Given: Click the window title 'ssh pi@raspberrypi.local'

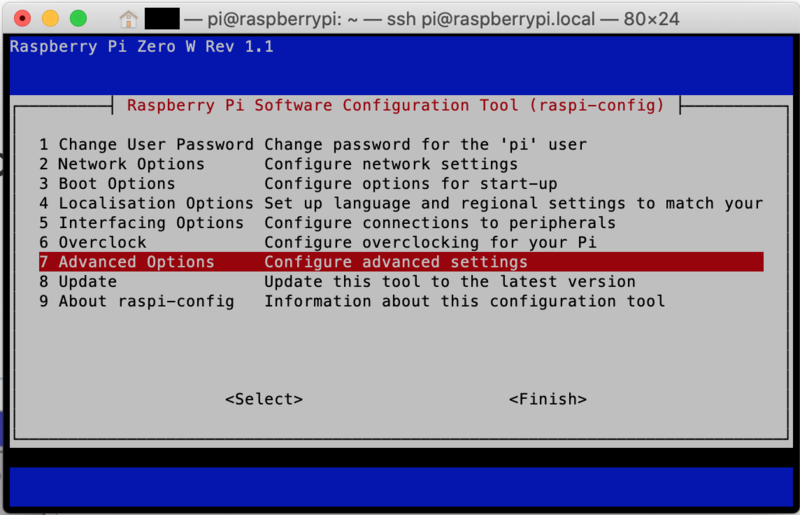Looking at the screenshot, I should (x=491, y=19).
